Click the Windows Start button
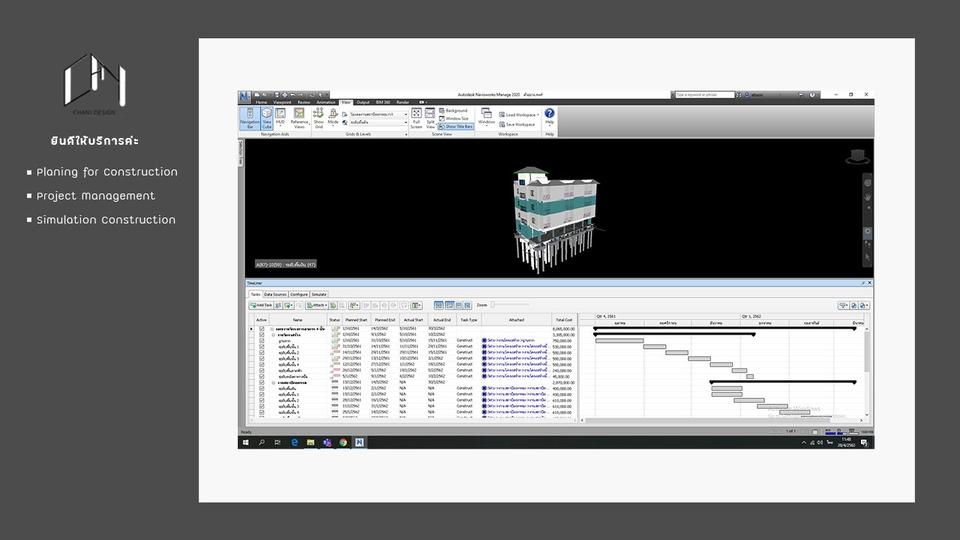This screenshot has width=960, height=540. pyautogui.click(x=246, y=442)
